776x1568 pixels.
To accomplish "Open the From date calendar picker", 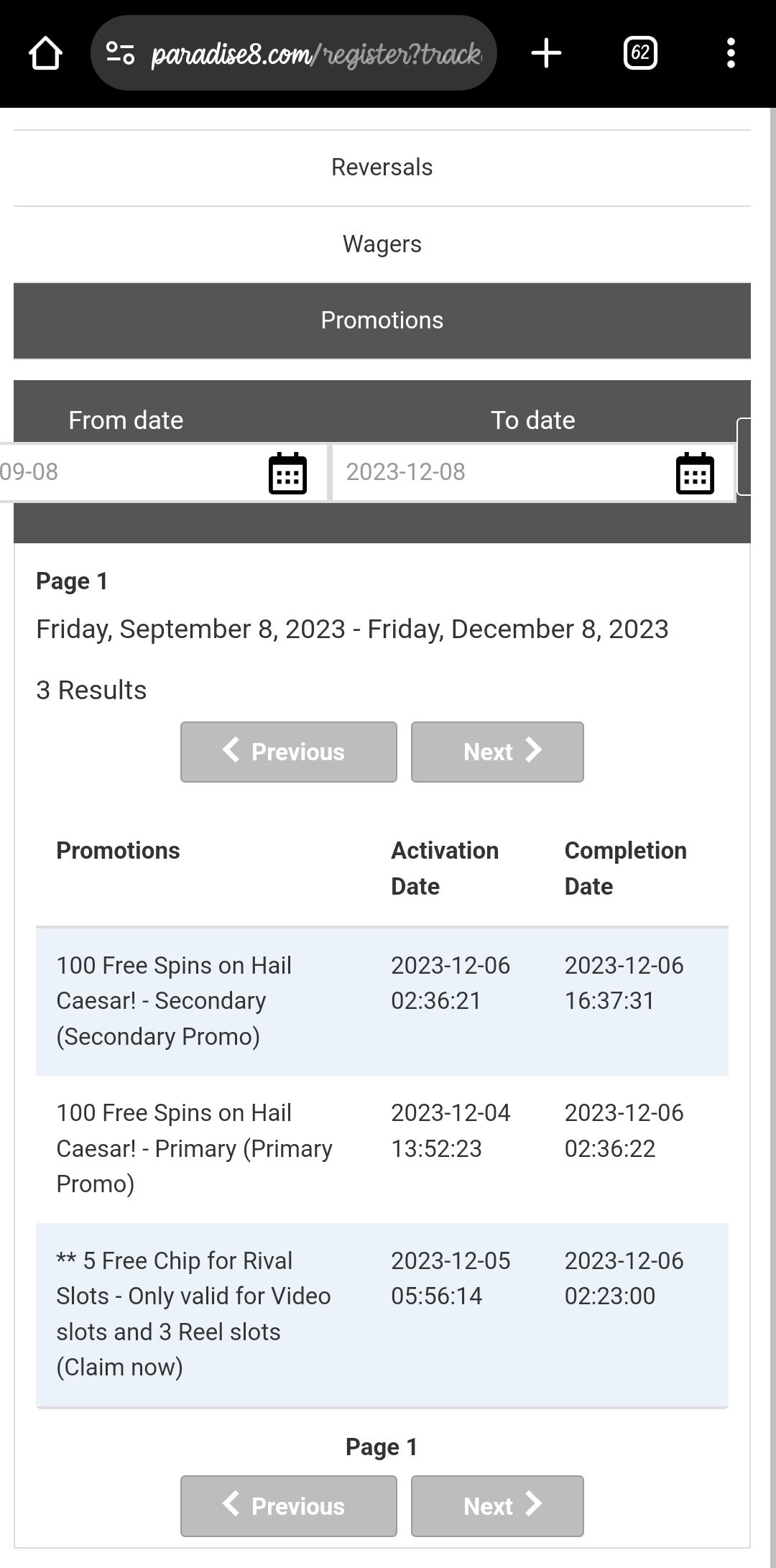I will 287,474.
